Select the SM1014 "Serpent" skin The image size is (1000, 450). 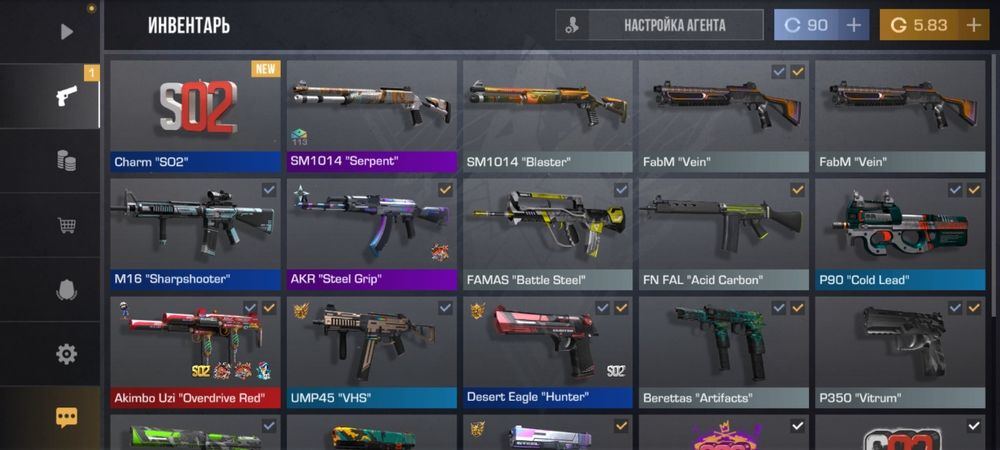coord(372,117)
